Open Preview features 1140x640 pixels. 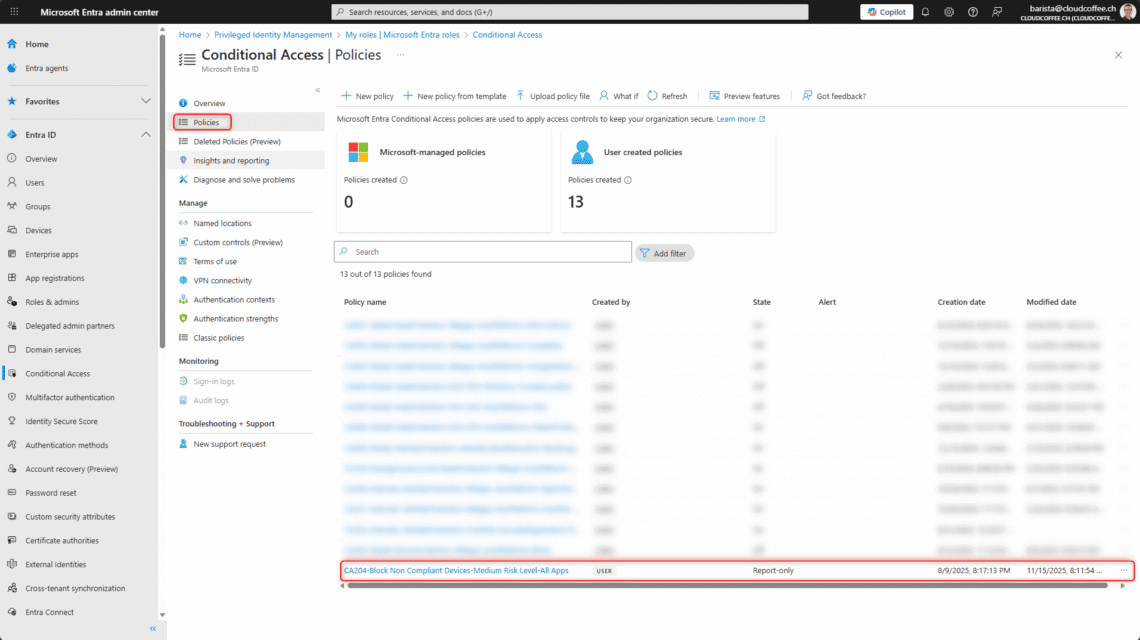point(743,95)
